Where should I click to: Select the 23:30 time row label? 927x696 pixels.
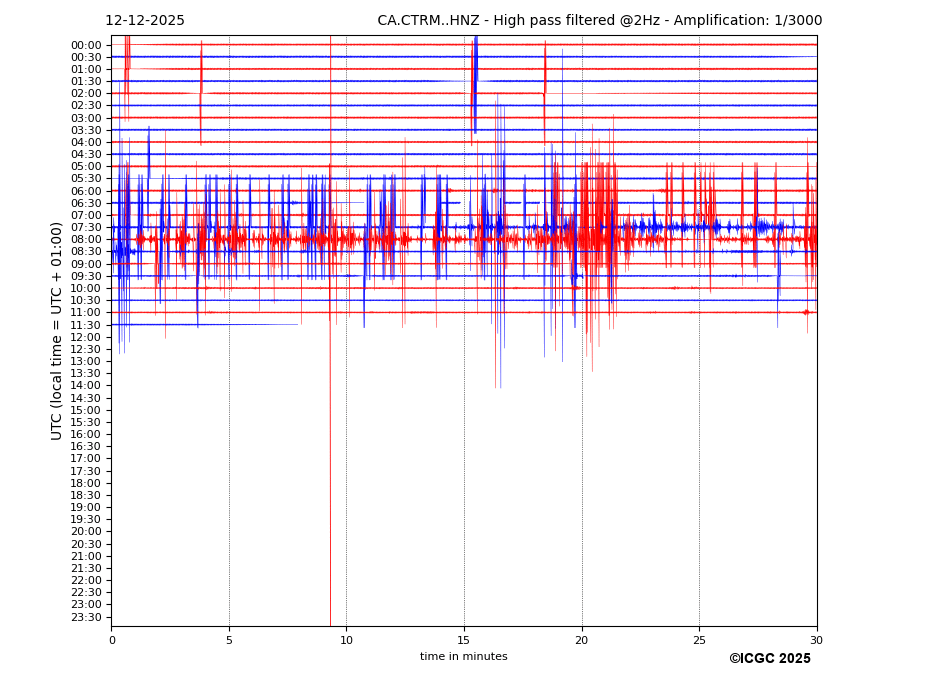click(x=86, y=617)
